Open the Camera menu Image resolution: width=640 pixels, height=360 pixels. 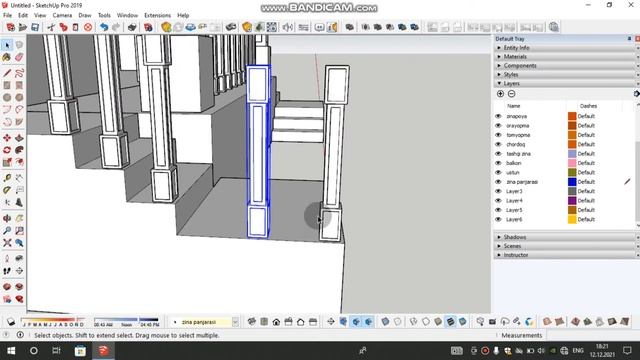tap(62, 15)
